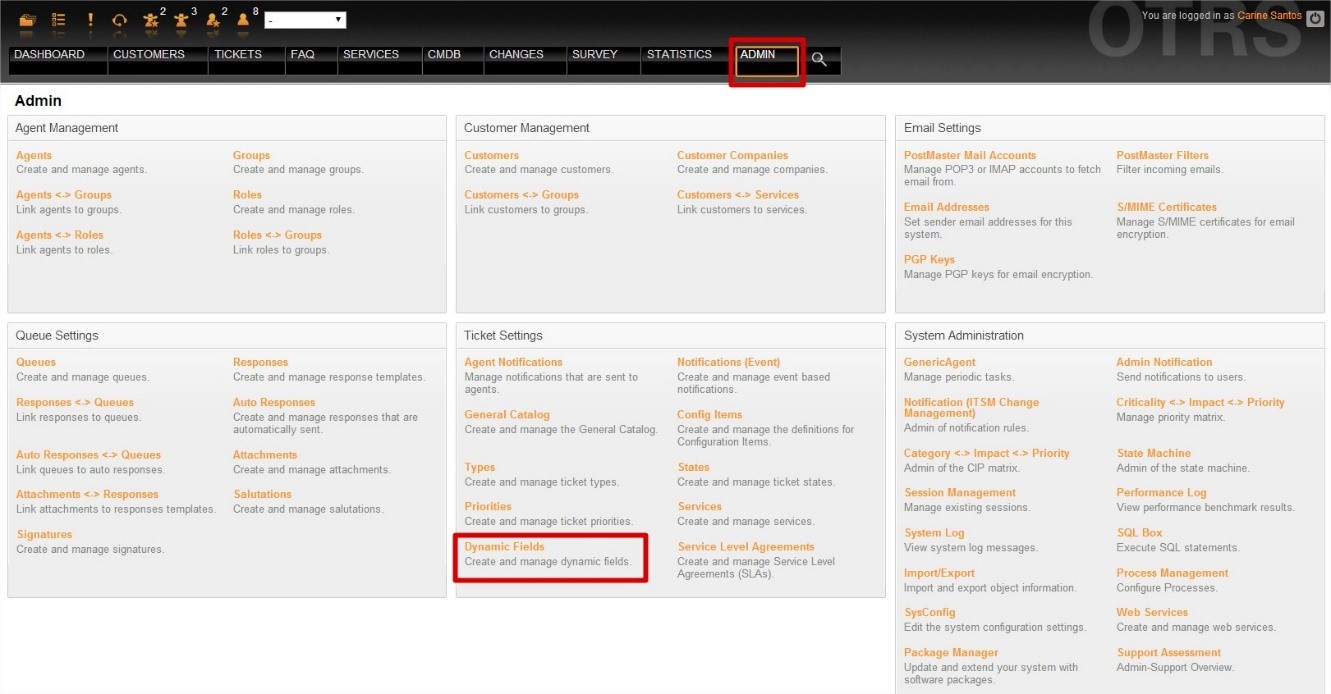
Task: Click the magnifying glass search icon
Action: [x=819, y=60]
